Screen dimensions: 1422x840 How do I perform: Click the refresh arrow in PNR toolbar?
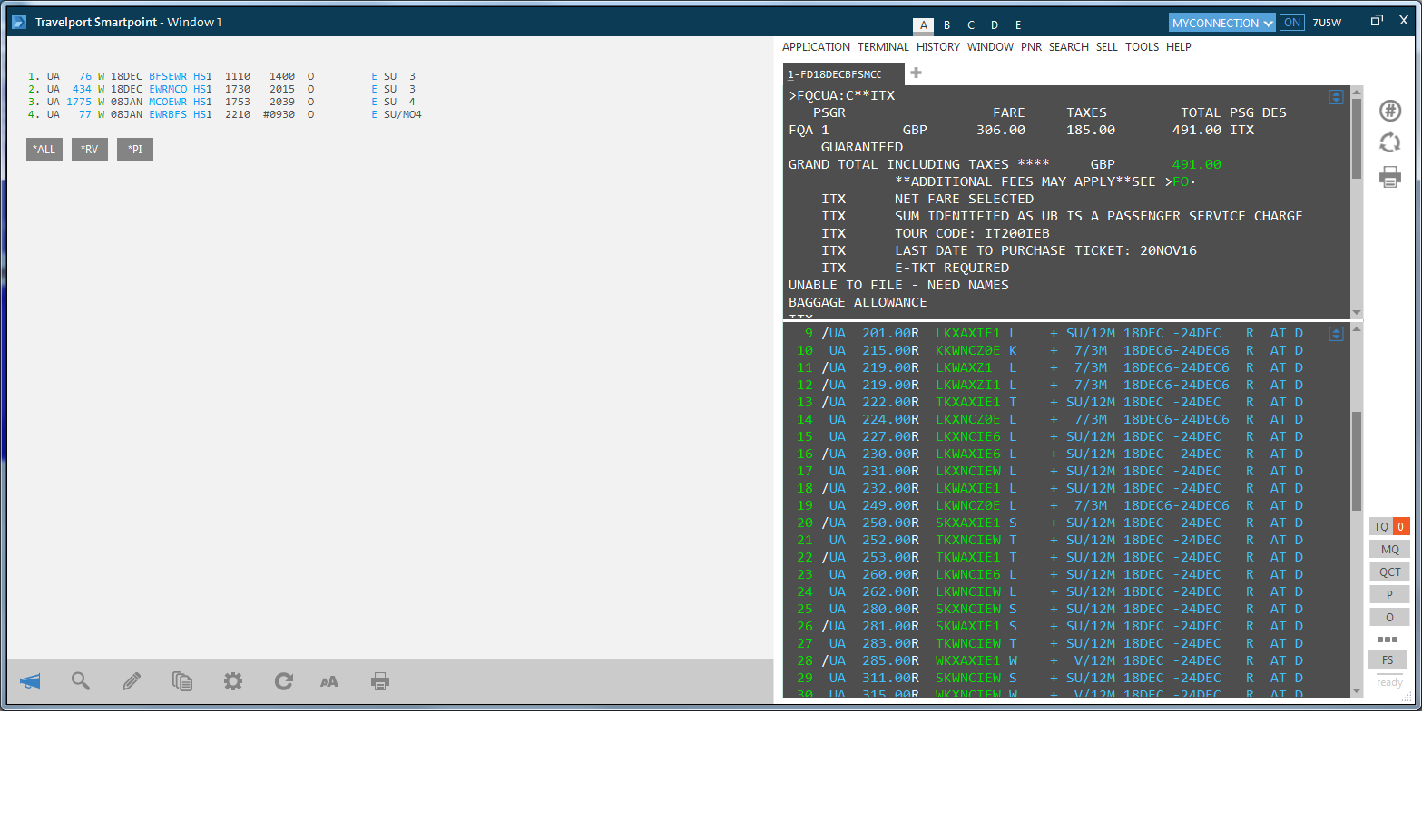pos(284,681)
